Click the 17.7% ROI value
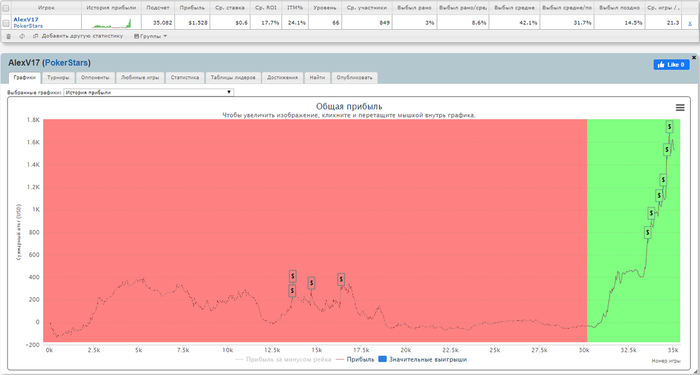 (270, 23)
